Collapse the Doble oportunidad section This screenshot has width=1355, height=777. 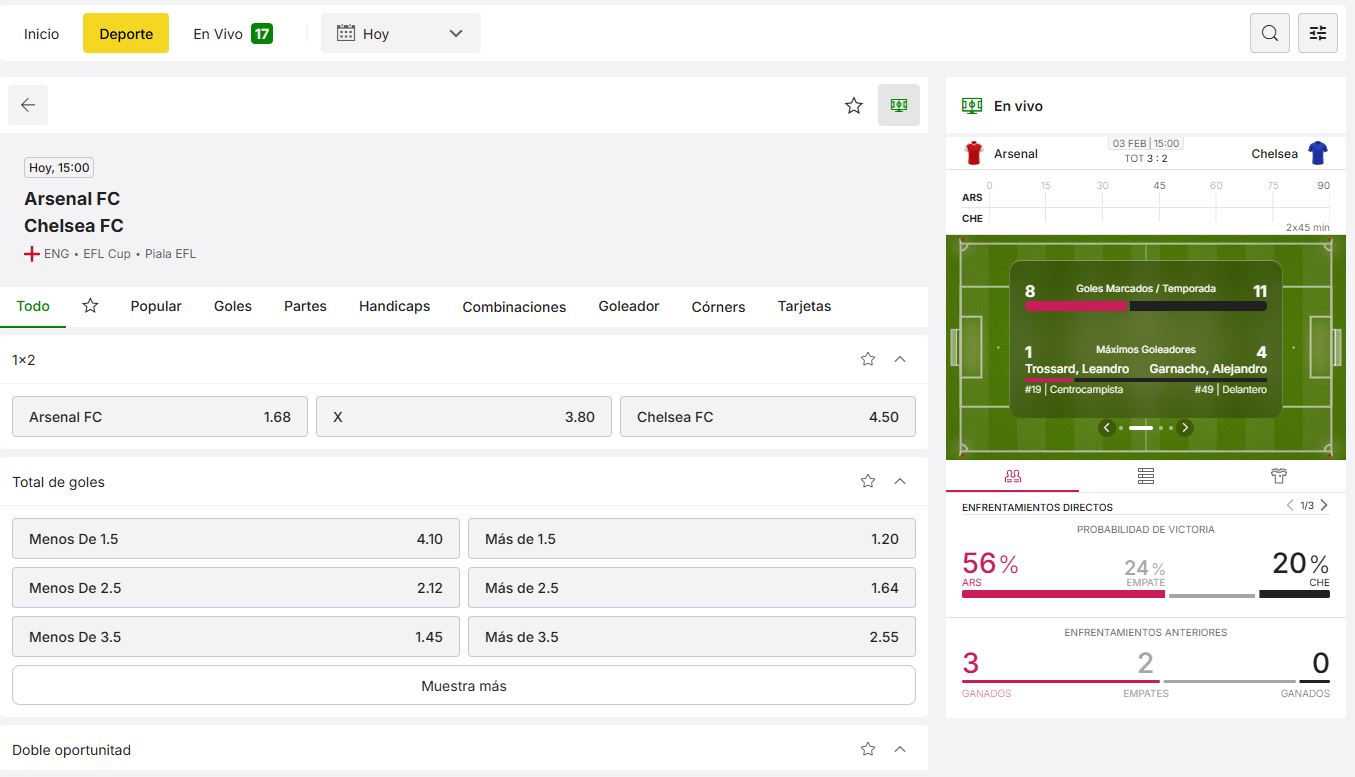(x=900, y=749)
